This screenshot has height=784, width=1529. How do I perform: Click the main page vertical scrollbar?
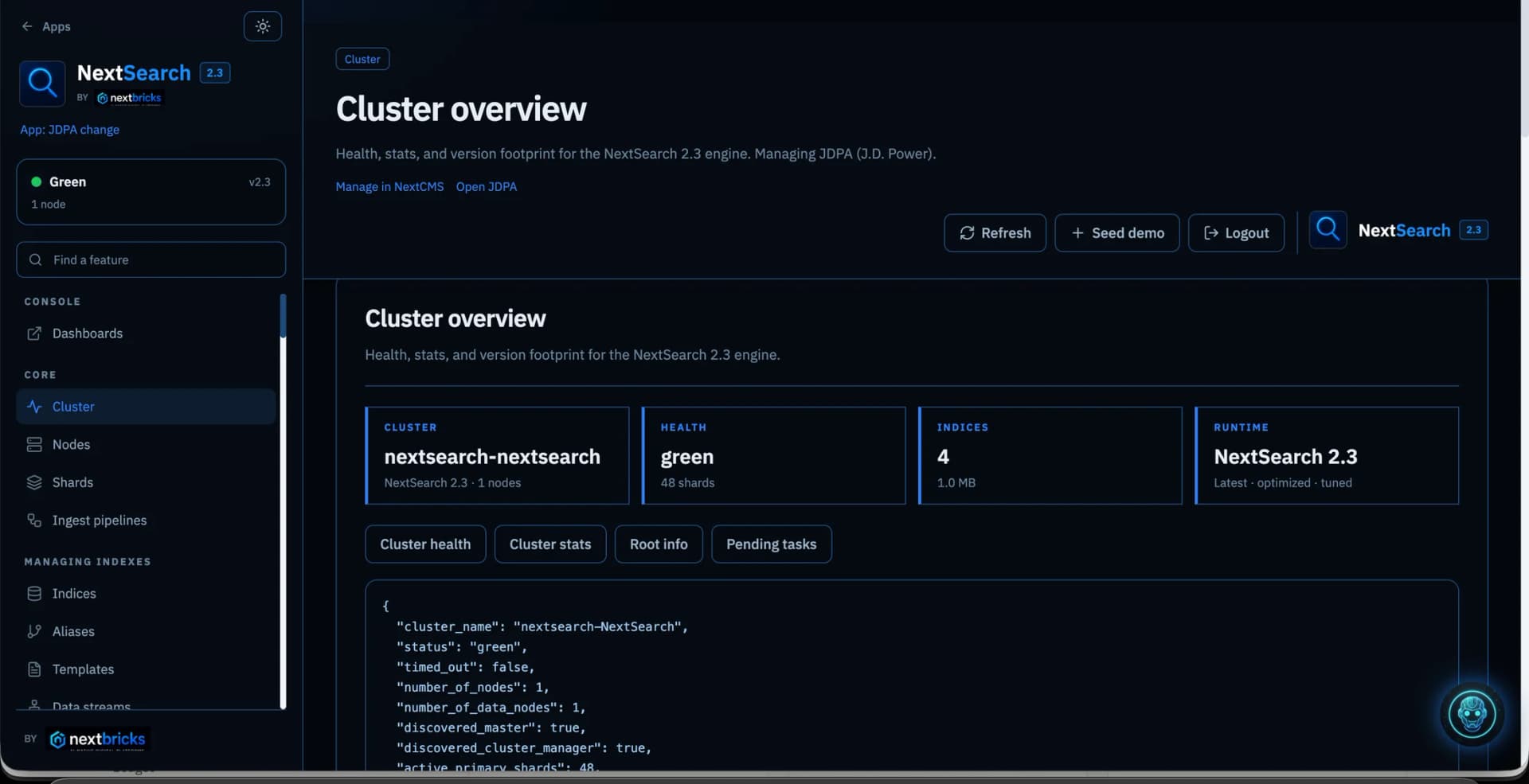tap(1524, 68)
